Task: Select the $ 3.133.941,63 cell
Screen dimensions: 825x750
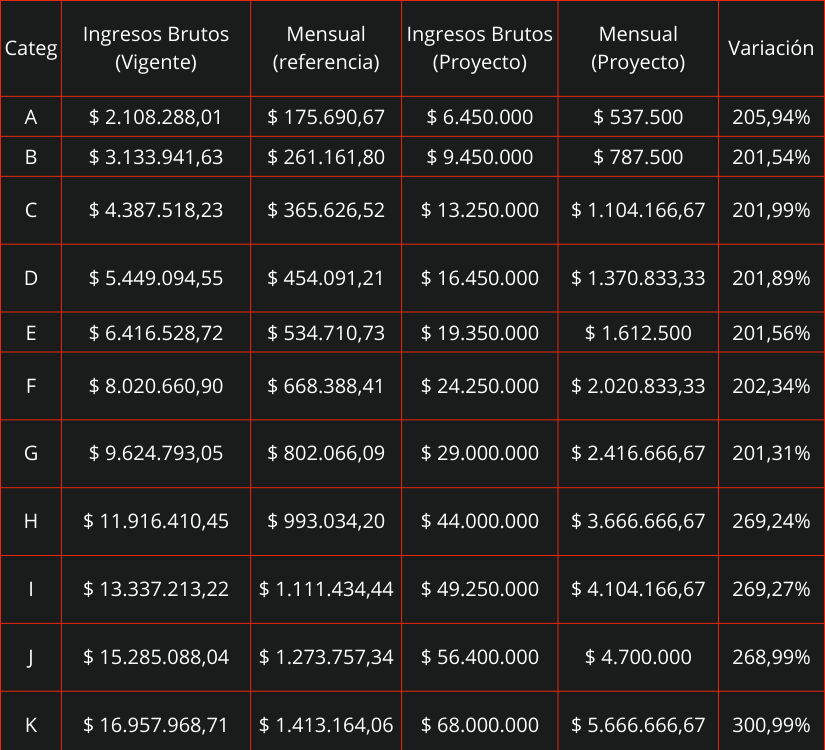Action: 156,157
